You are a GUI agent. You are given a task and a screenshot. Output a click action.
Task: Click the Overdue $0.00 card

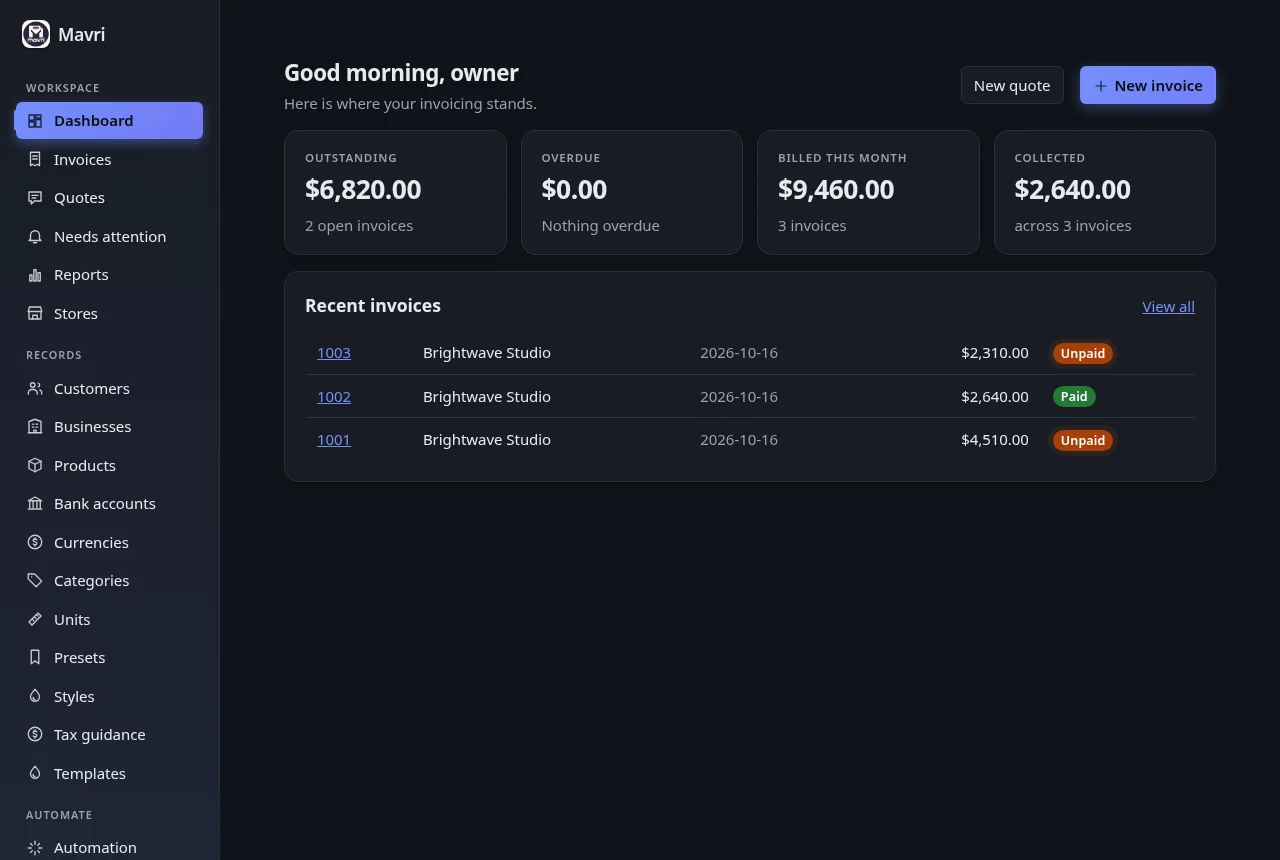point(632,192)
